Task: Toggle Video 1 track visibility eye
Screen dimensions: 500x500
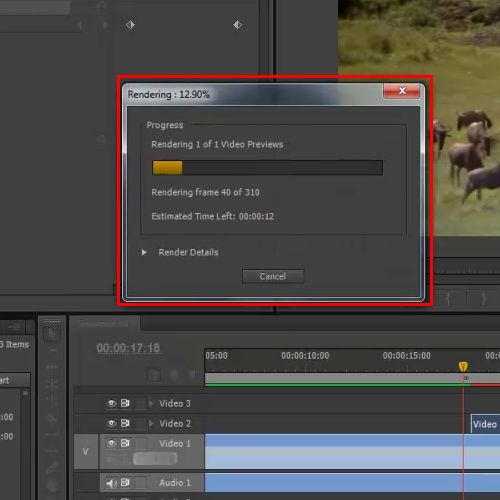Action: [x=112, y=443]
